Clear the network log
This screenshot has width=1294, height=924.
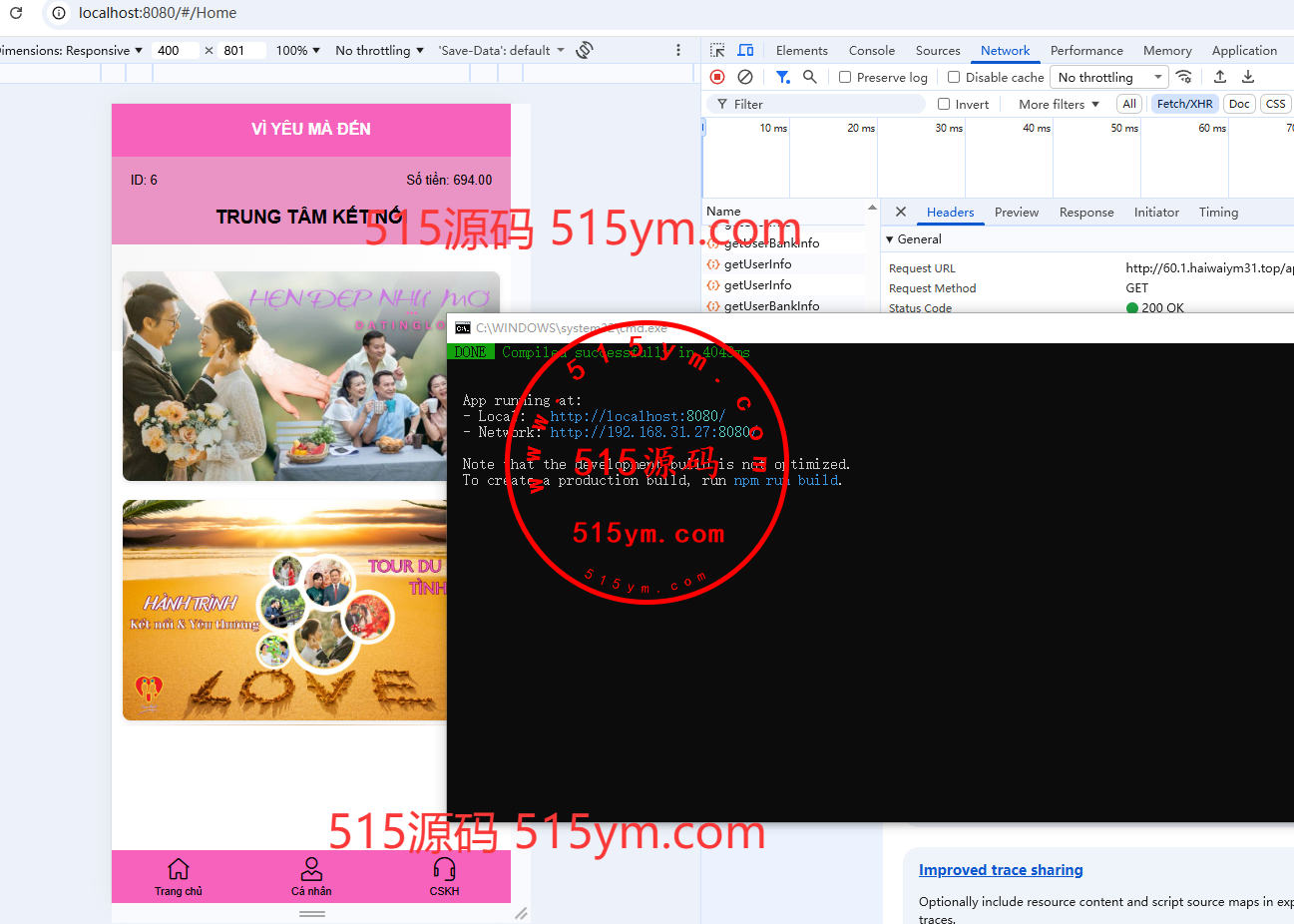[745, 77]
